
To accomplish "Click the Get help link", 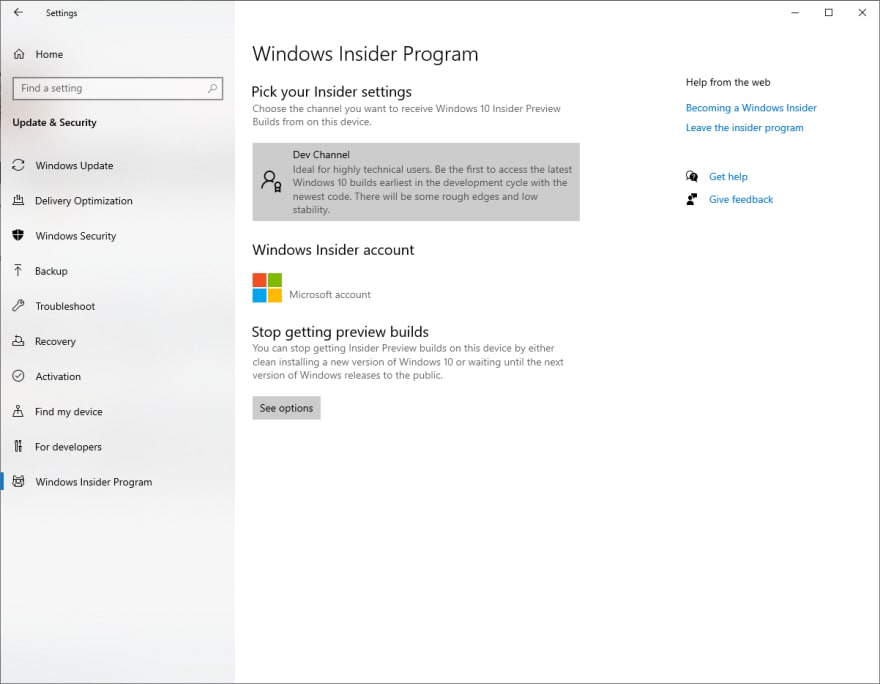I will tap(728, 177).
